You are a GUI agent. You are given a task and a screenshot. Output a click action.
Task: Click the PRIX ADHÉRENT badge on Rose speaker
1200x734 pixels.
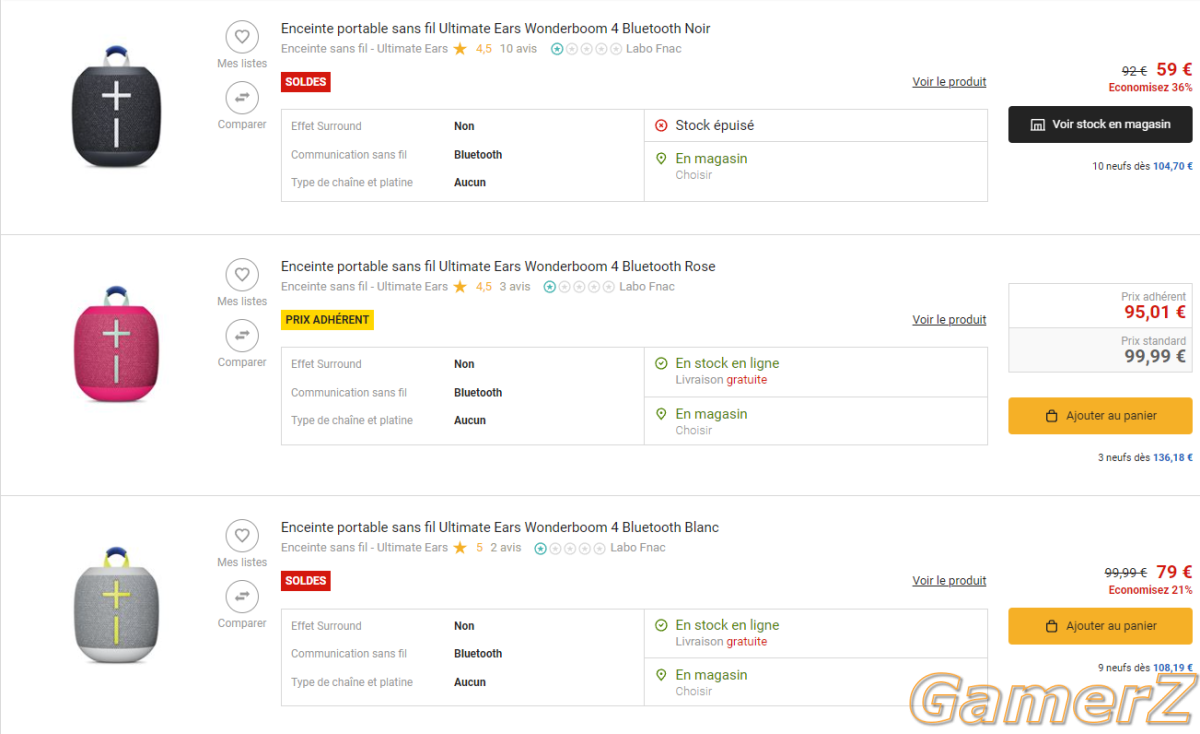click(327, 320)
